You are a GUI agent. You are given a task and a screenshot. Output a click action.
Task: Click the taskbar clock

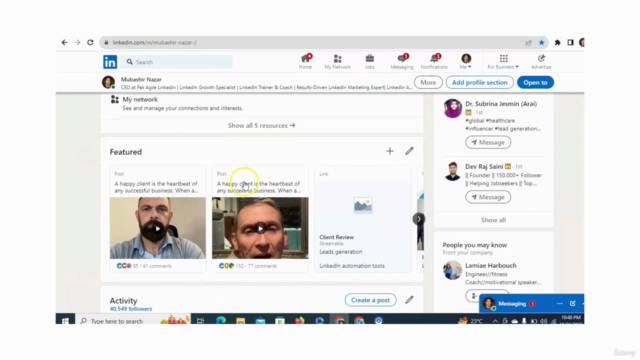pyautogui.click(x=571, y=319)
